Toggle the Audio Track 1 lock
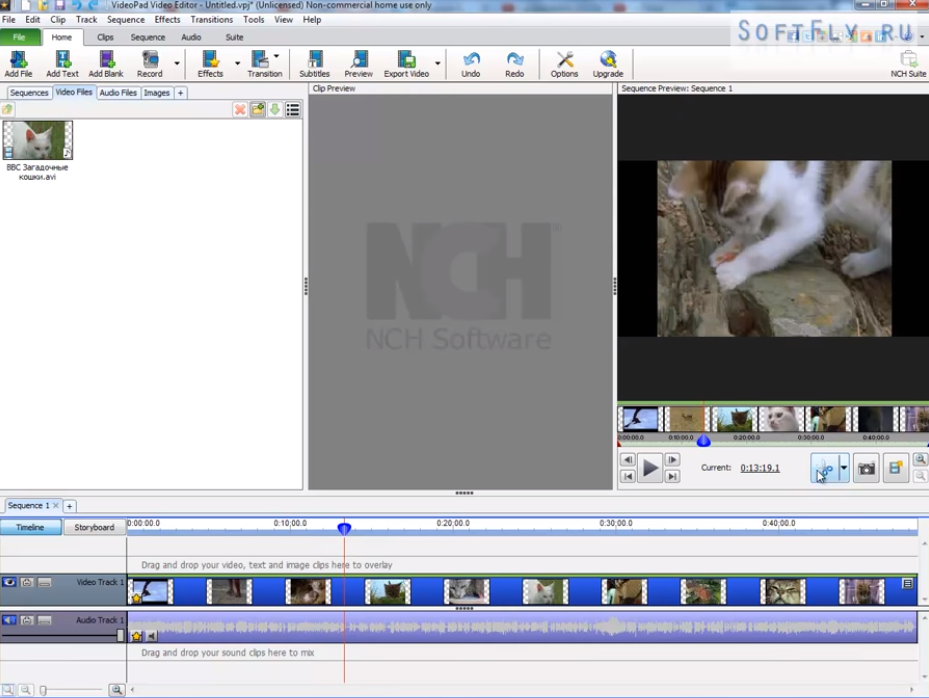 [x=27, y=620]
